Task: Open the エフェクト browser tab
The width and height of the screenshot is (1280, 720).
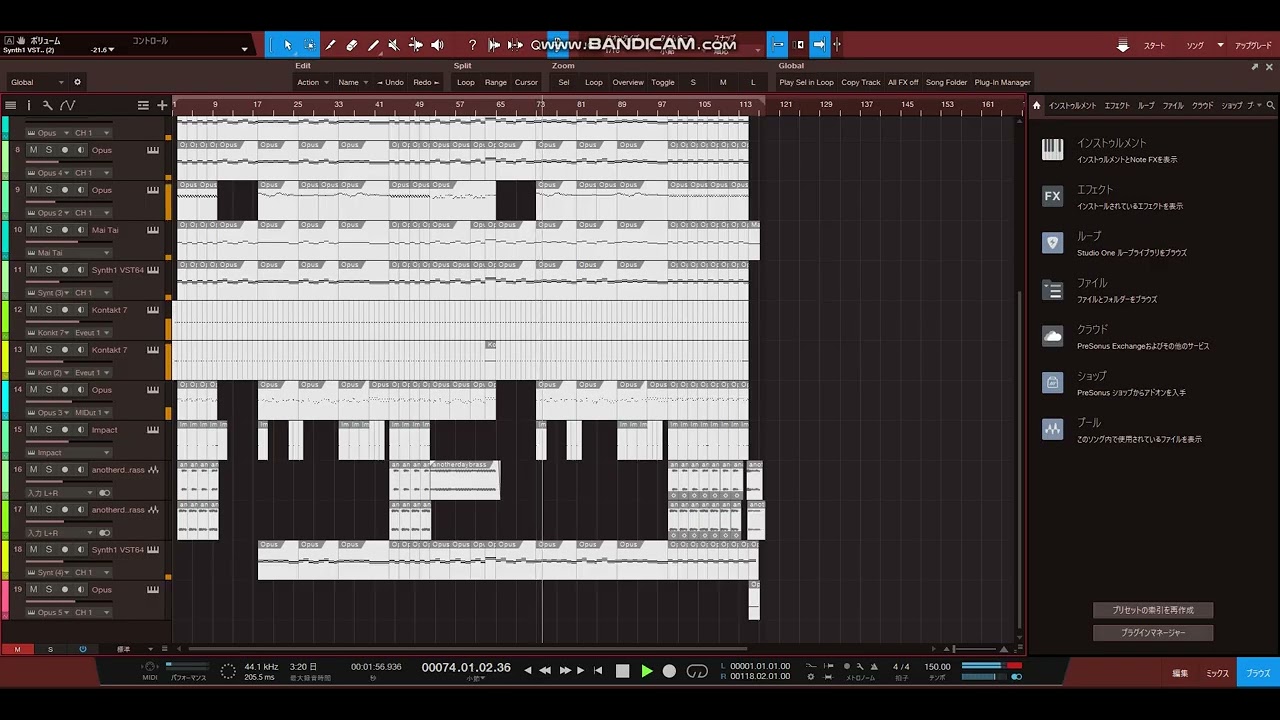Action: [x=1117, y=105]
